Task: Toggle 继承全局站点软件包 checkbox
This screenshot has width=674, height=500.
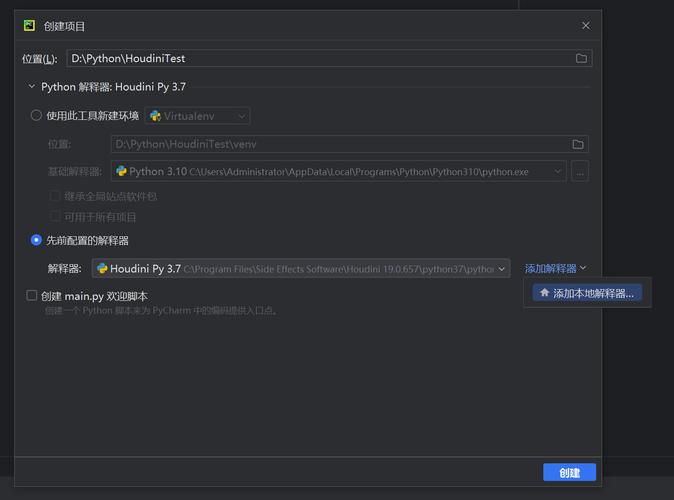Action: click(x=55, y=196)
